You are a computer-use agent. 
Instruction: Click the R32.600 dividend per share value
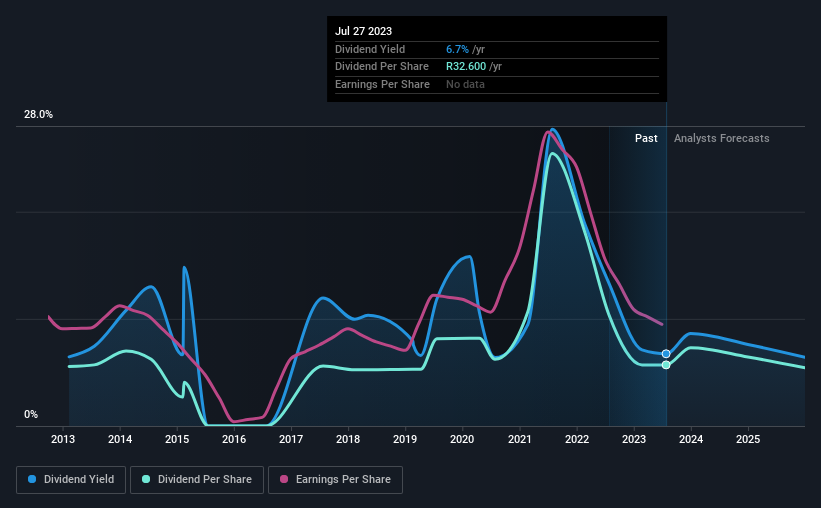pyautogui.click(x=466, y=67)
